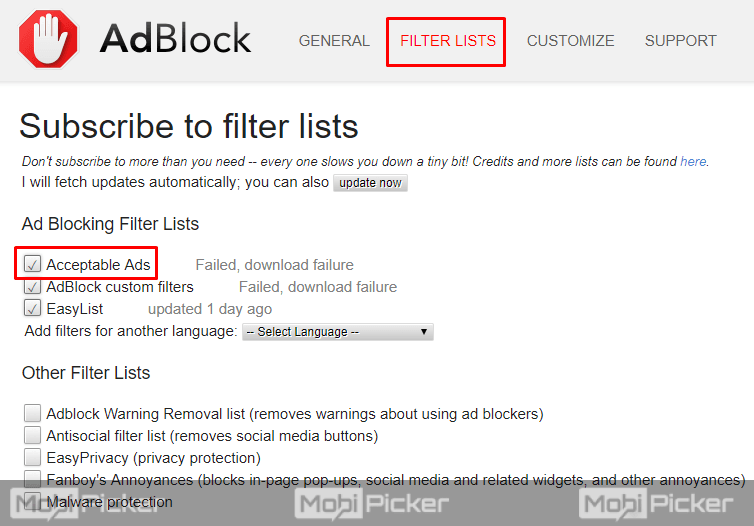This screenshot has height=526, width=754.
Task: Check the Antisocial filter list box
Action: pyautogui.click(x=32, y=435)
